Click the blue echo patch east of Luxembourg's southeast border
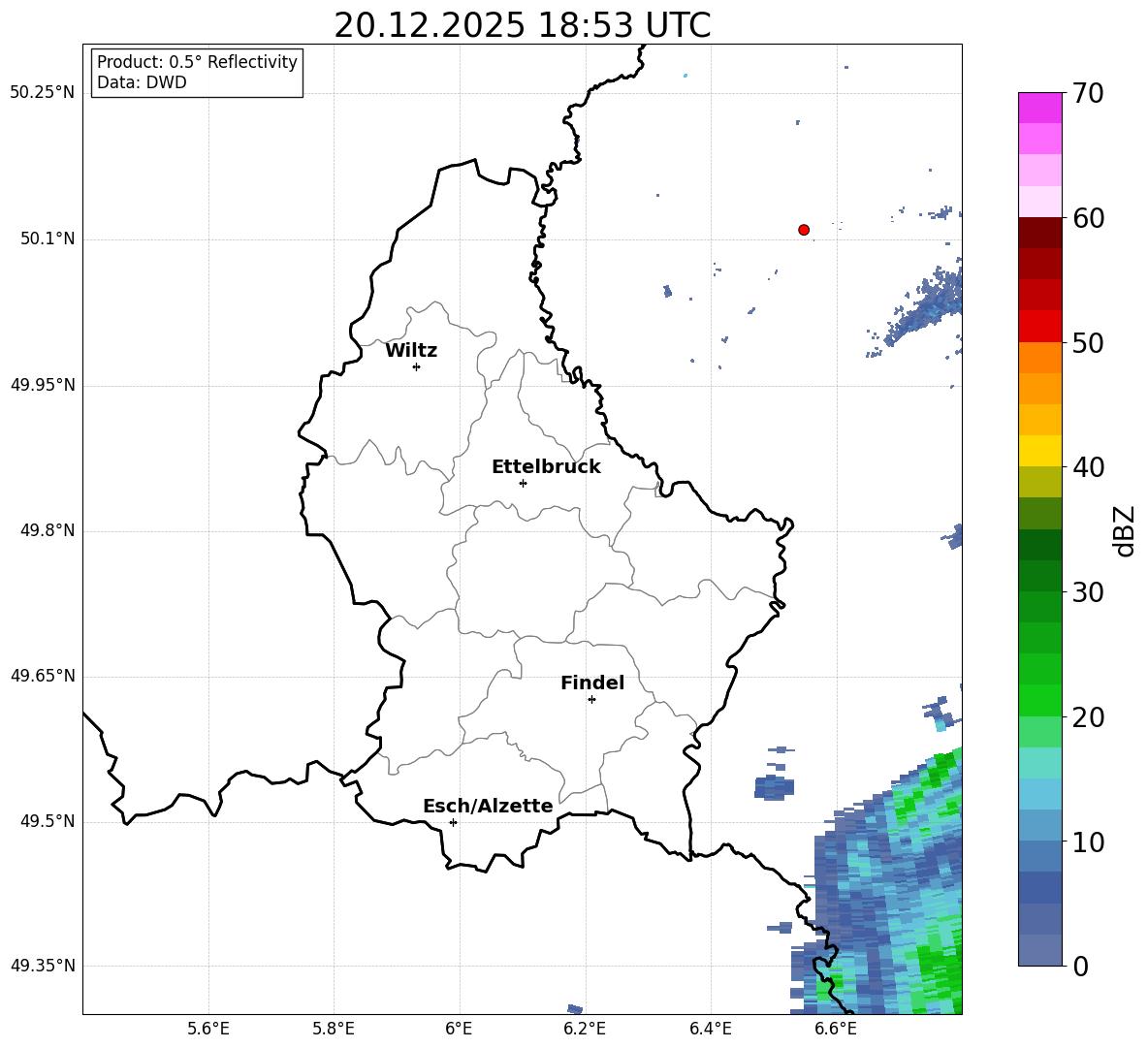This screenshot has width=1148, height=1048. pos(774,787)
